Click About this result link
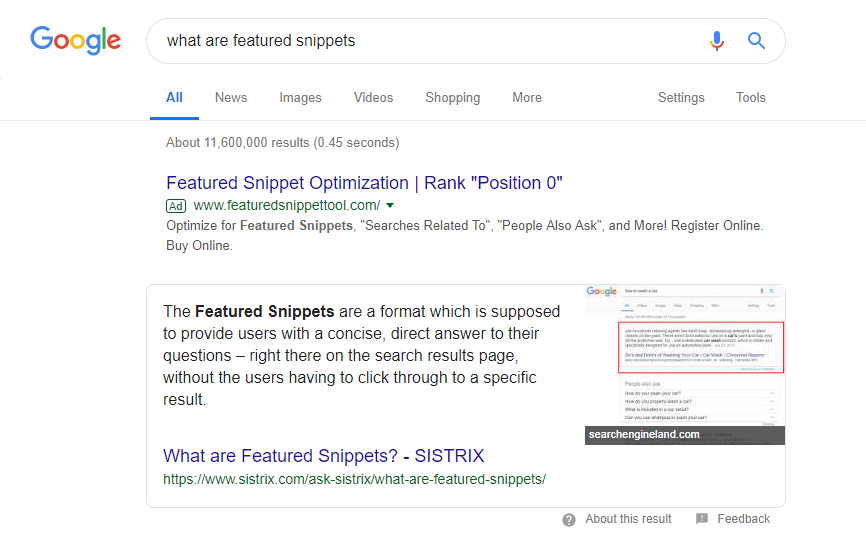Screen dimensions: 866x540 pos(628,519)
